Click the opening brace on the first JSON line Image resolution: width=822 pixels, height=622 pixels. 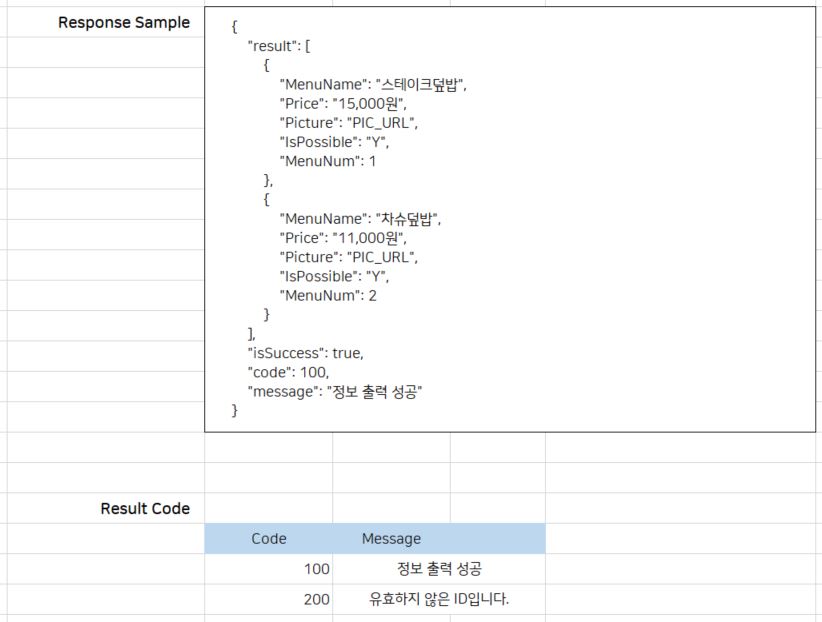(235, 27)
